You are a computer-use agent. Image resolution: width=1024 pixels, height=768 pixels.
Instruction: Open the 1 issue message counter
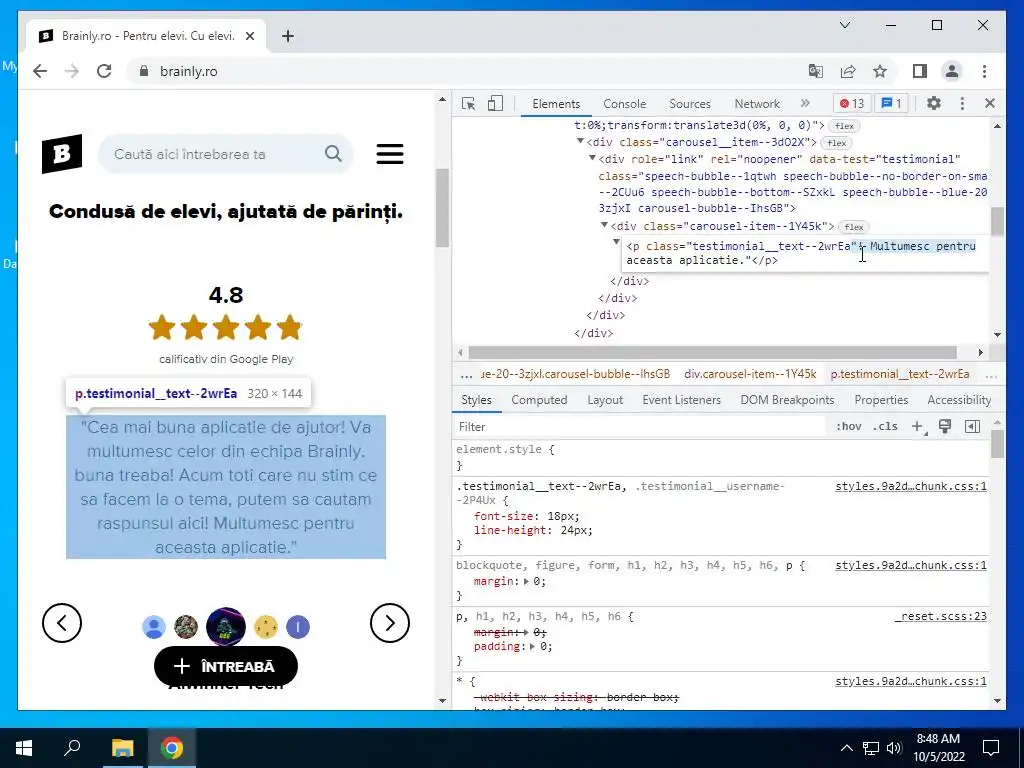(x=891, y=103)
